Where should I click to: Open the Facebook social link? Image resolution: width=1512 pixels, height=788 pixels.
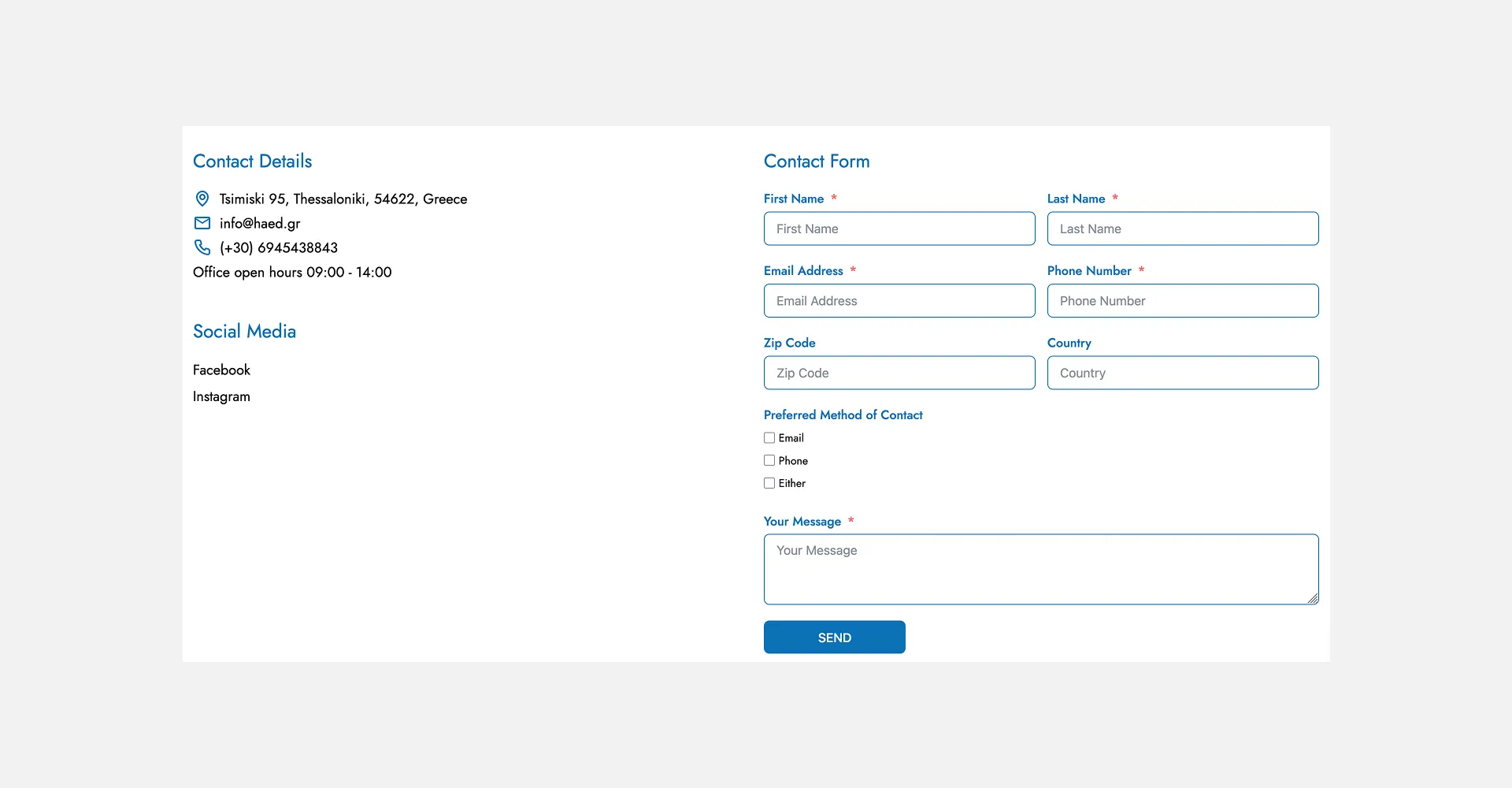click(x=221, y=370)
